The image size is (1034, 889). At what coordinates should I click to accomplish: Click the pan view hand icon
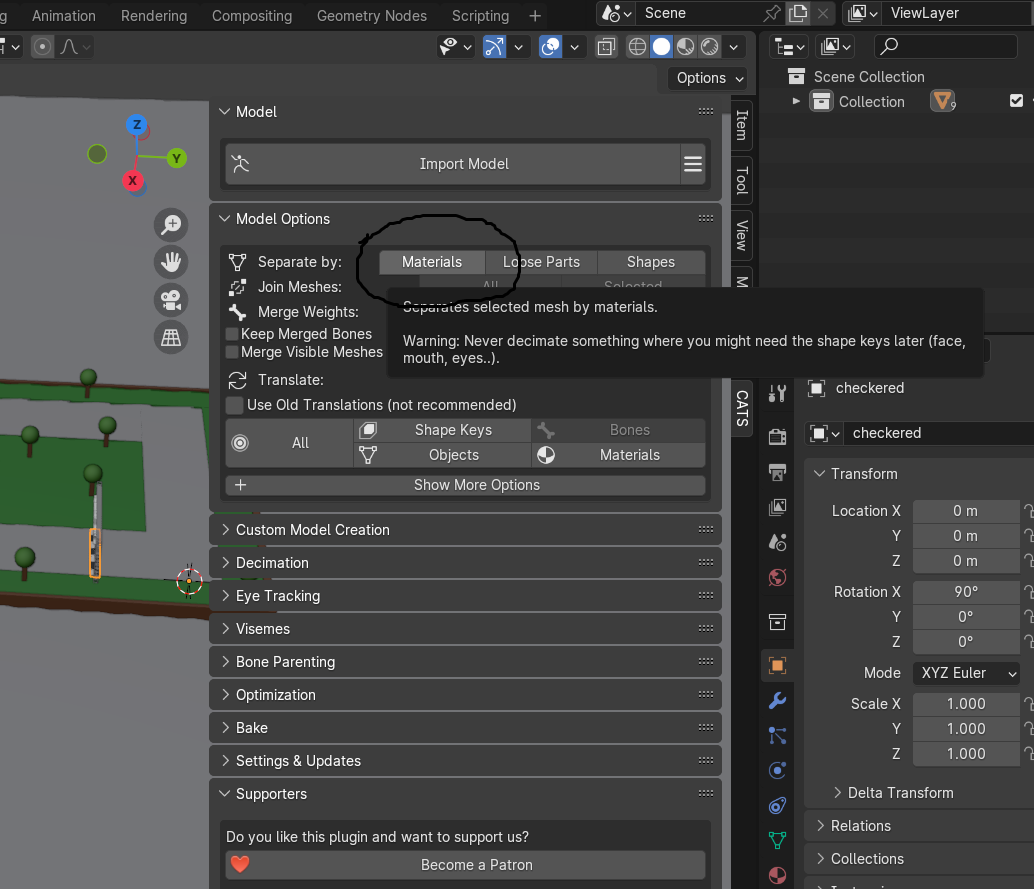171,262
